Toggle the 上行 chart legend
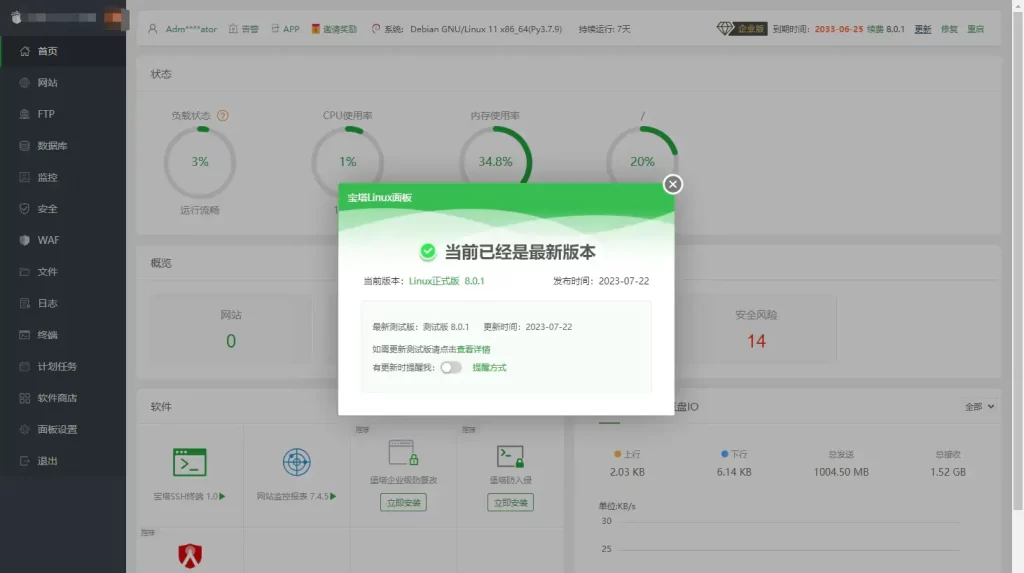Image resolution: width=1024 pixels, height=573 pixels. [627, 454]
